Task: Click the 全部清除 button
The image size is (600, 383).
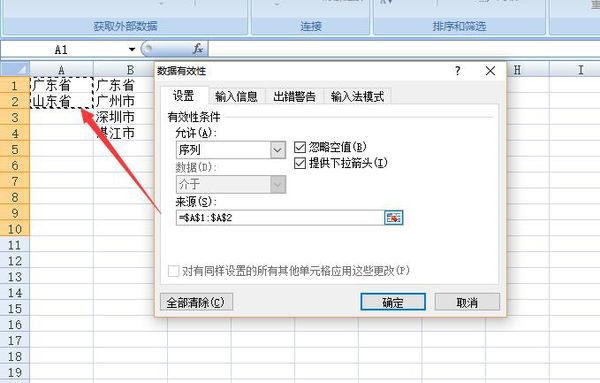Action: pyautogui.click(x=196, y=302)
